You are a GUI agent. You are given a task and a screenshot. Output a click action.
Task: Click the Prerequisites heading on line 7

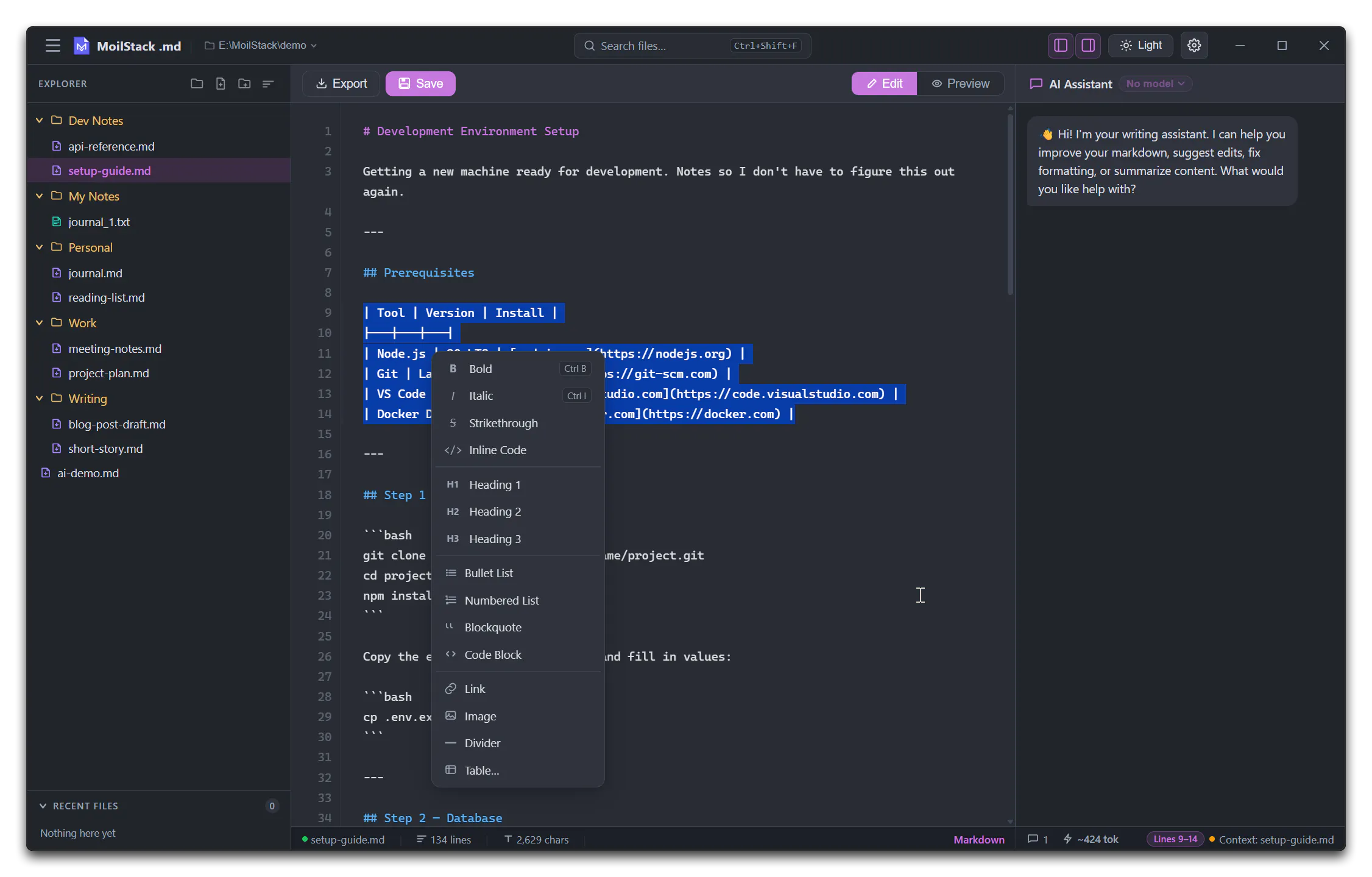[x=419, y=272]
